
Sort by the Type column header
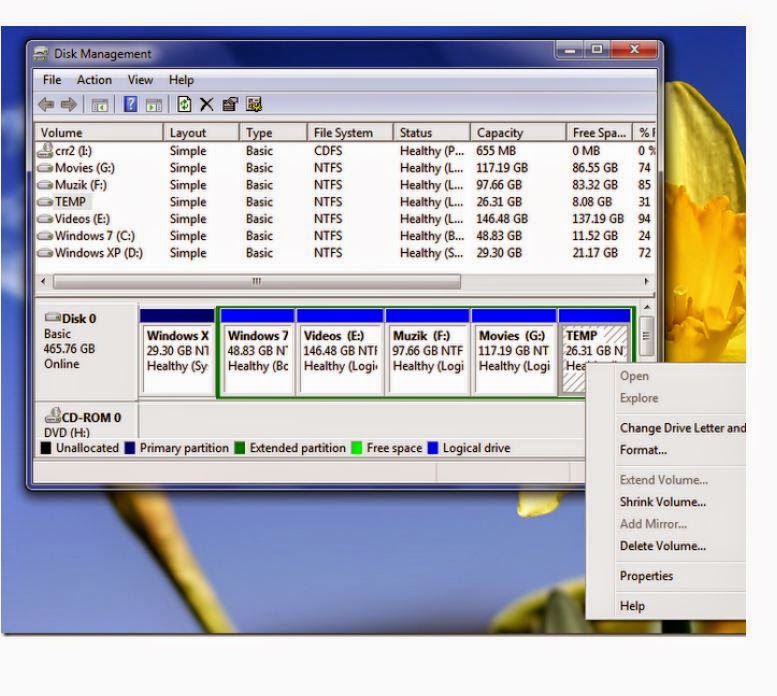pos(273,133)
